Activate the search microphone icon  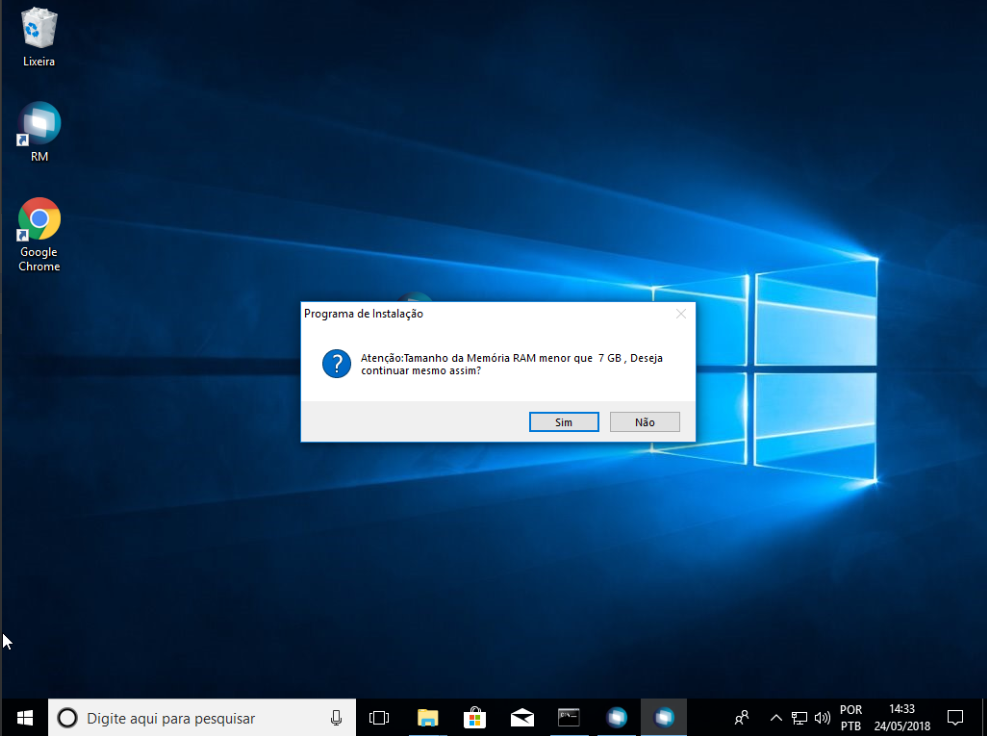point(336,718)
